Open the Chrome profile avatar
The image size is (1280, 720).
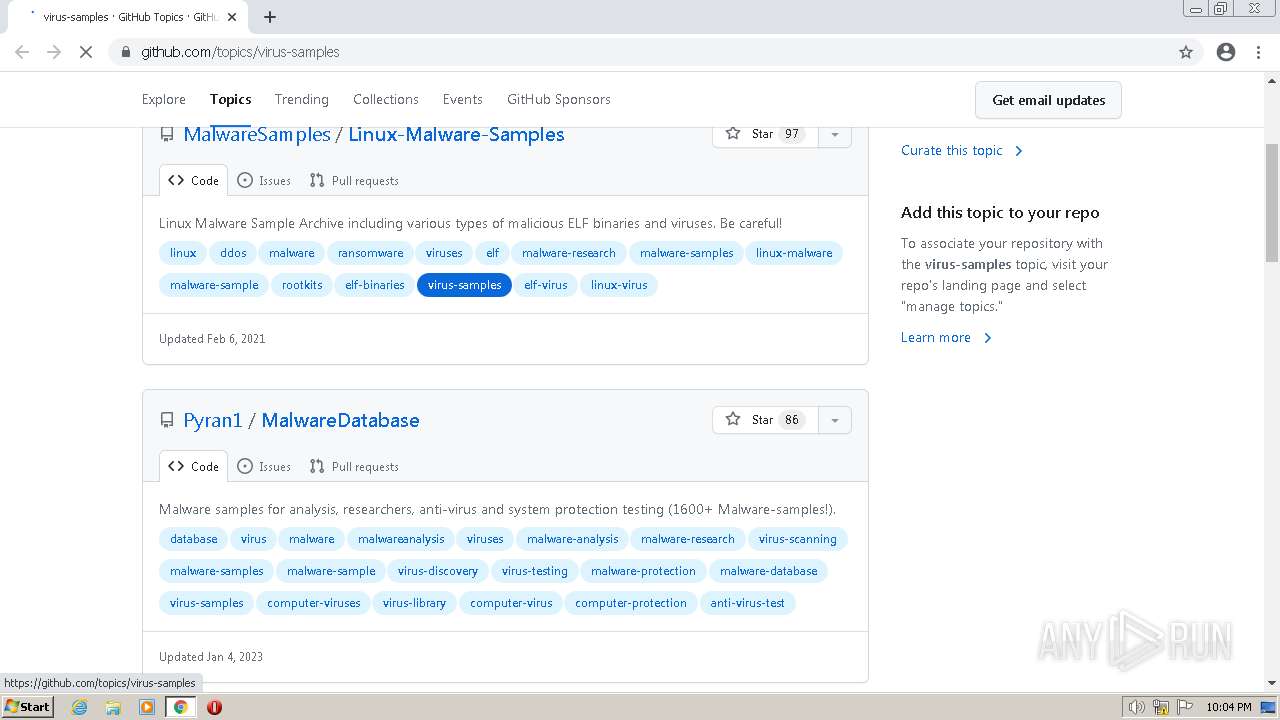pos(1226,52)
